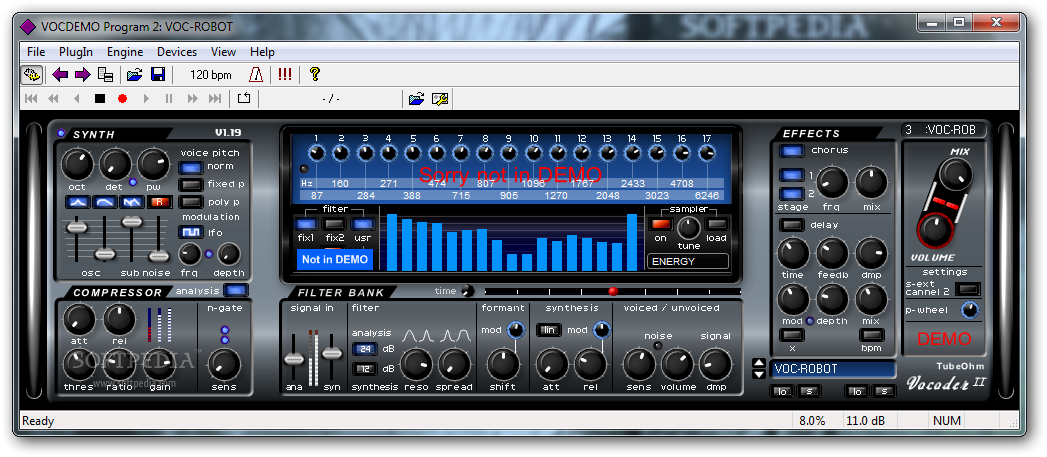The width and height of the screenshot is (1047, 457).
Task: Click the red R waveform button
Action: coord(160,202)
